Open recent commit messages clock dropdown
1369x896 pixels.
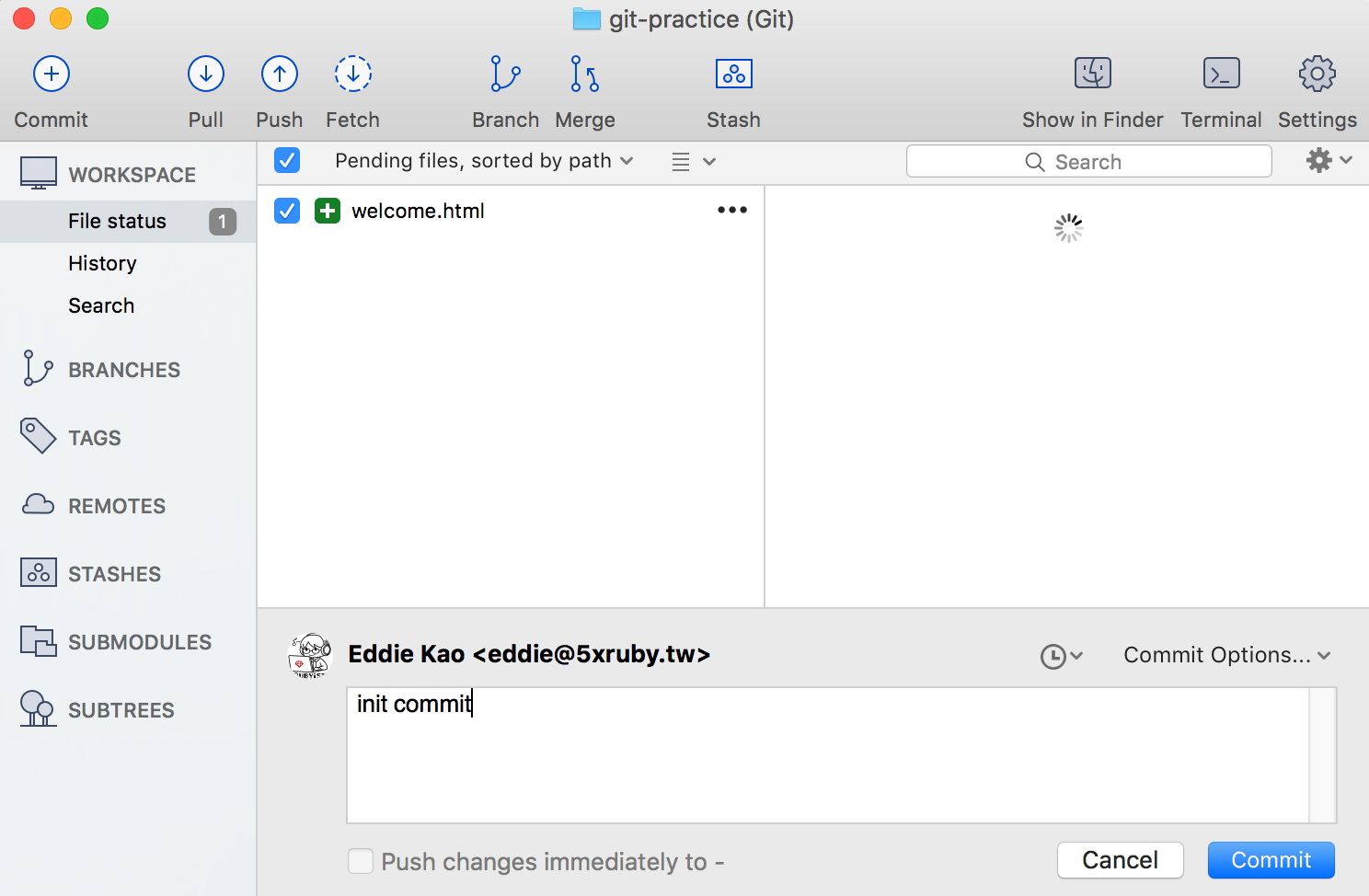pos(1061,656)
